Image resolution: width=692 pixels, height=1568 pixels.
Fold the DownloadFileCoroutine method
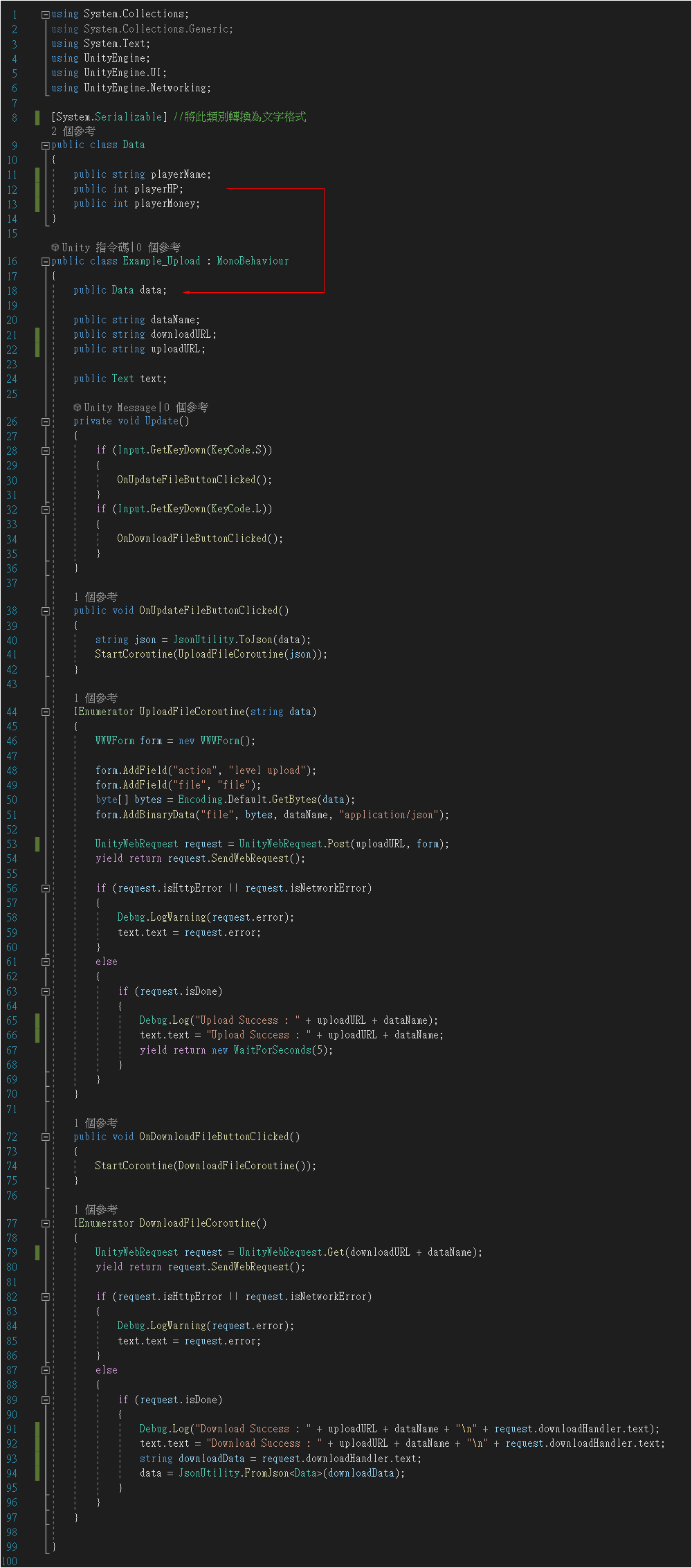(x=46, y=1223)
